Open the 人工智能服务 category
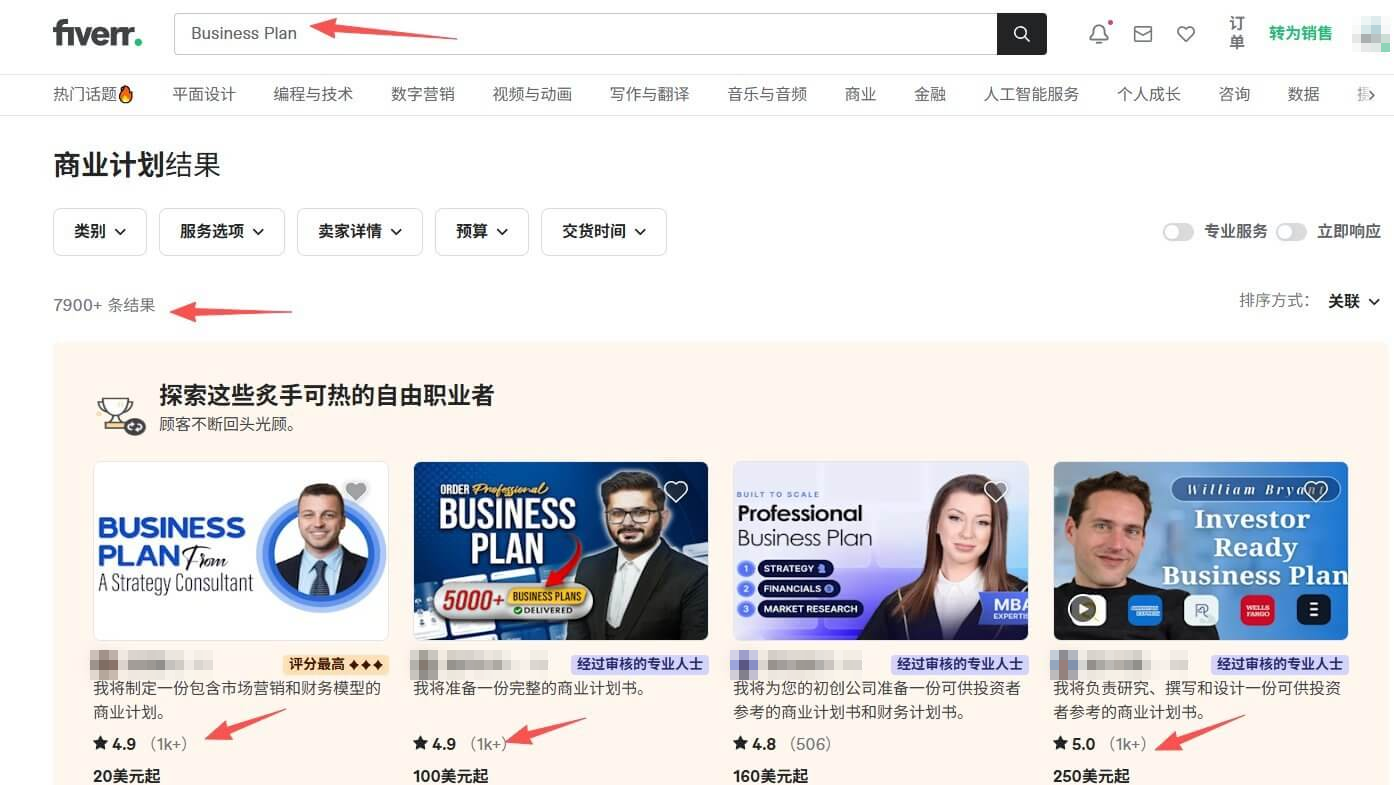This screenshot has width=1394, height=785. [x=1031, y=94]
